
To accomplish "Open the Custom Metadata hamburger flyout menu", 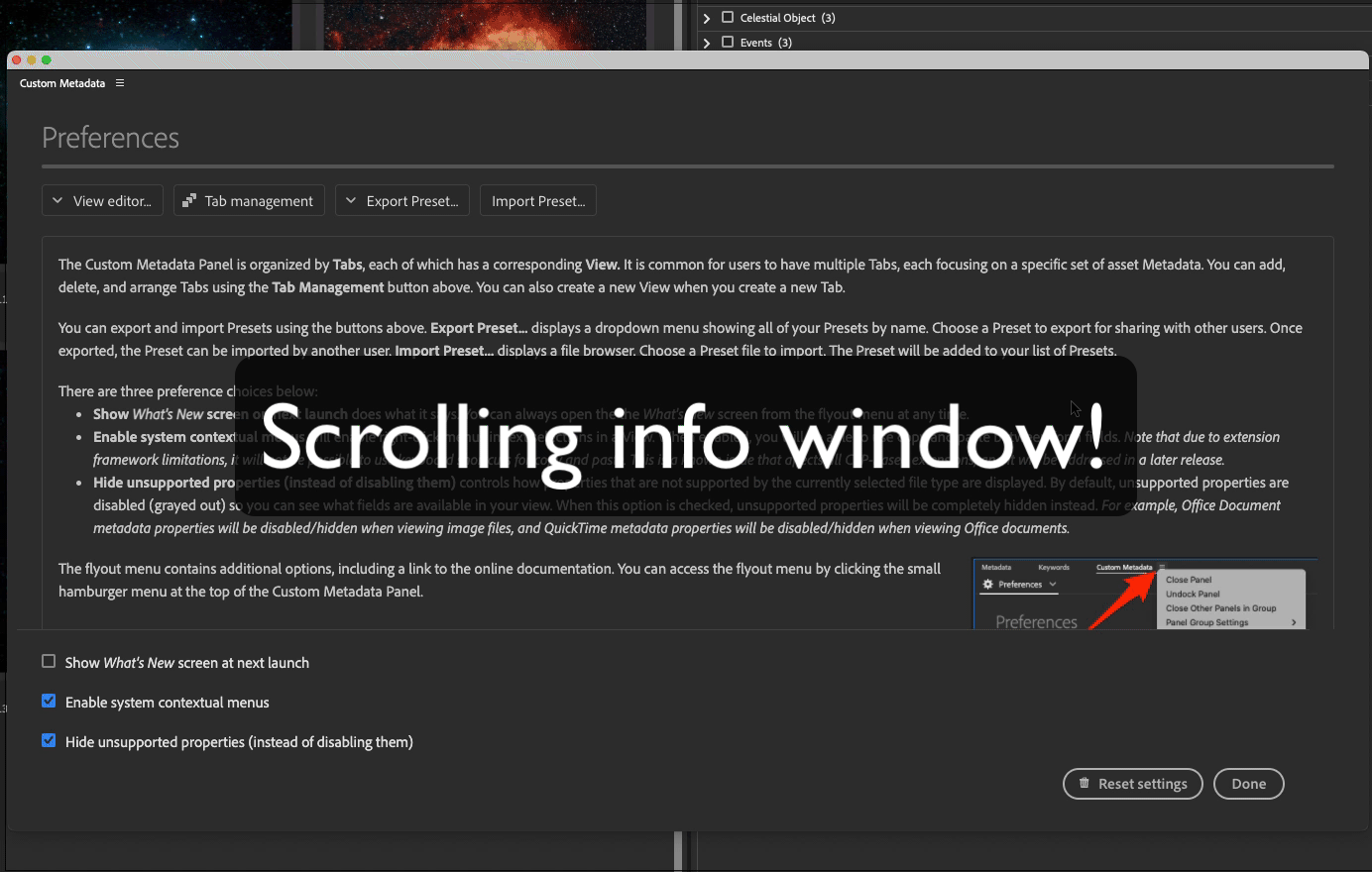I will (x=120, y=83).
